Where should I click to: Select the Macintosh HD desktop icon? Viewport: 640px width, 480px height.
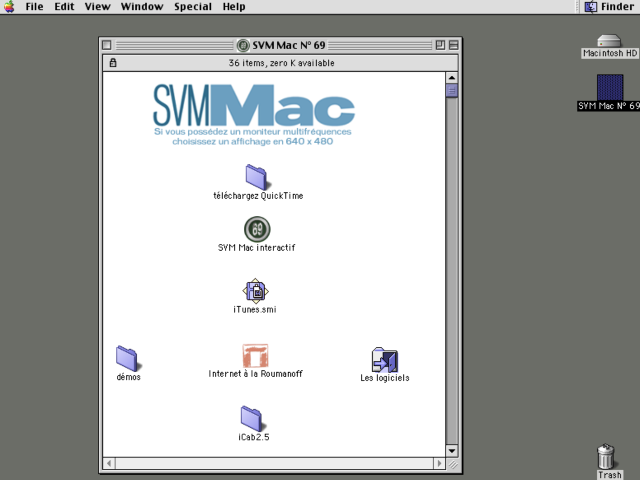point(609,41)
